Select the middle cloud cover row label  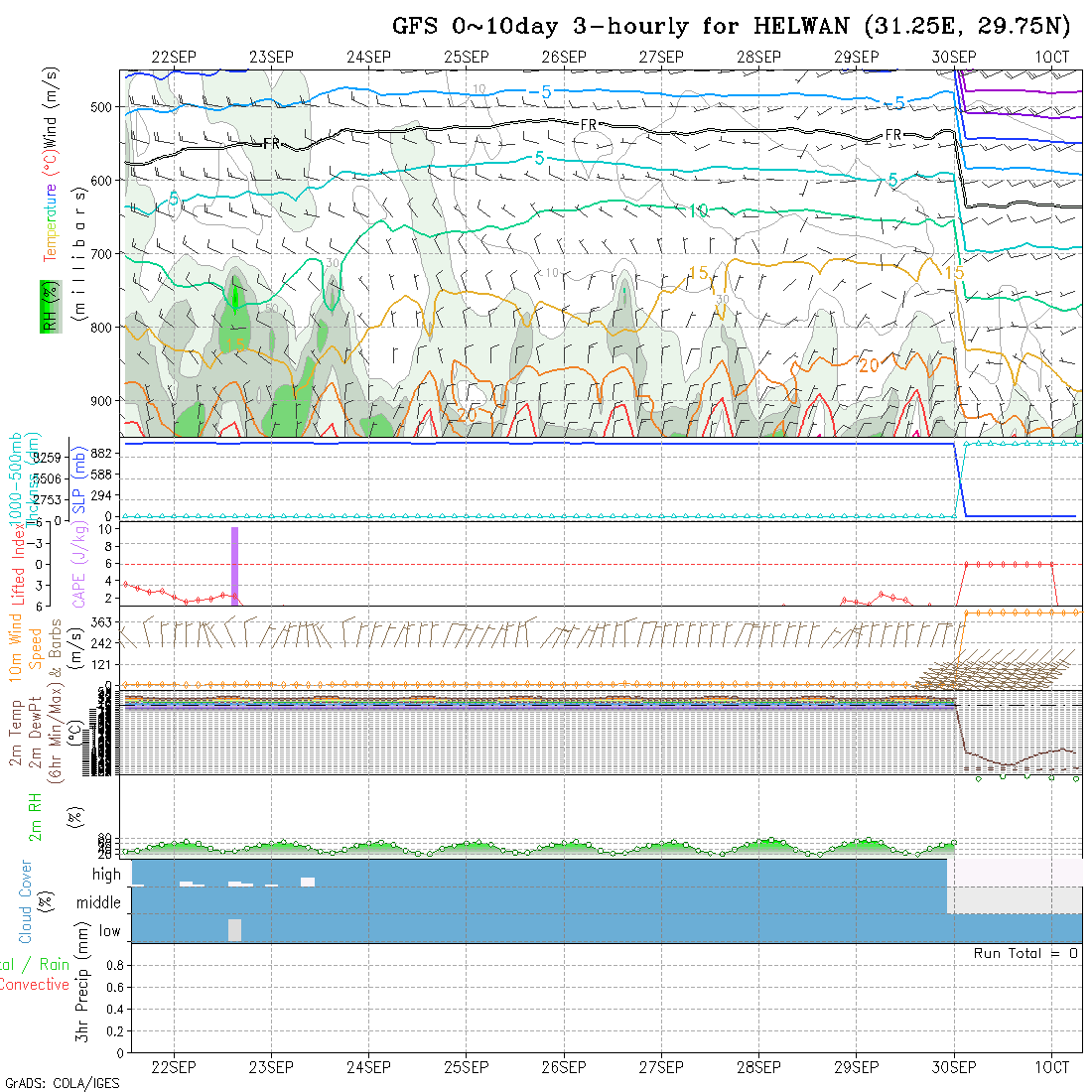point(99,903)
